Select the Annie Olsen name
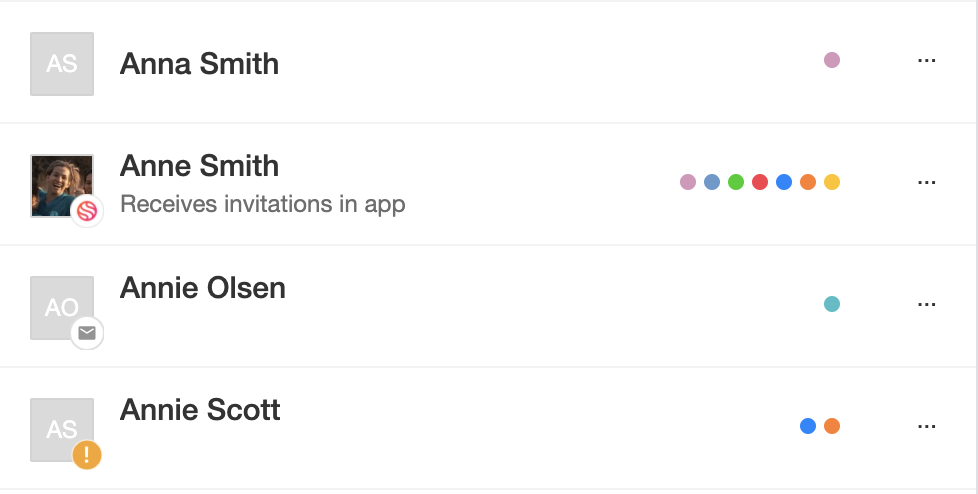The image size is (978, 494). (x=203, y=288)
